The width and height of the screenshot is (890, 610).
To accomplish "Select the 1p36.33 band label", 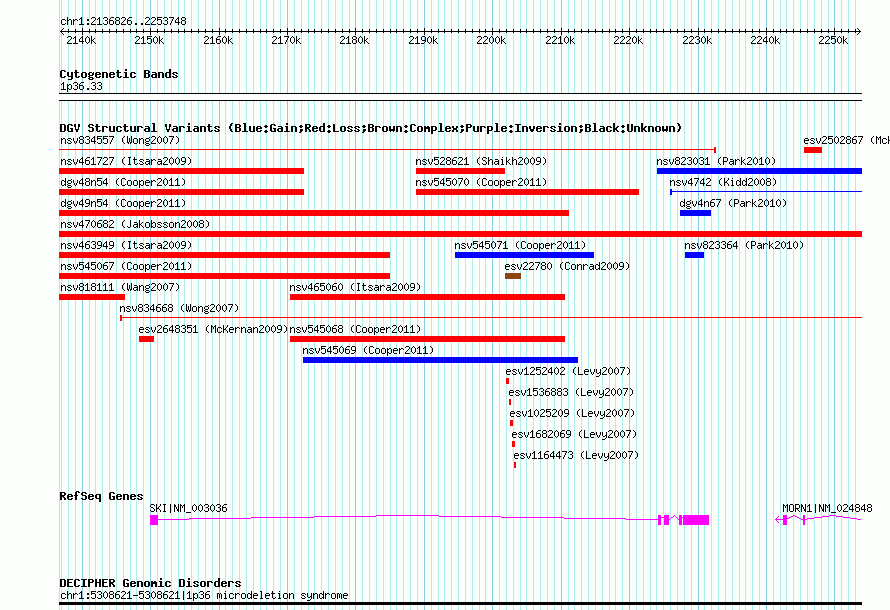I will [81, 86].
